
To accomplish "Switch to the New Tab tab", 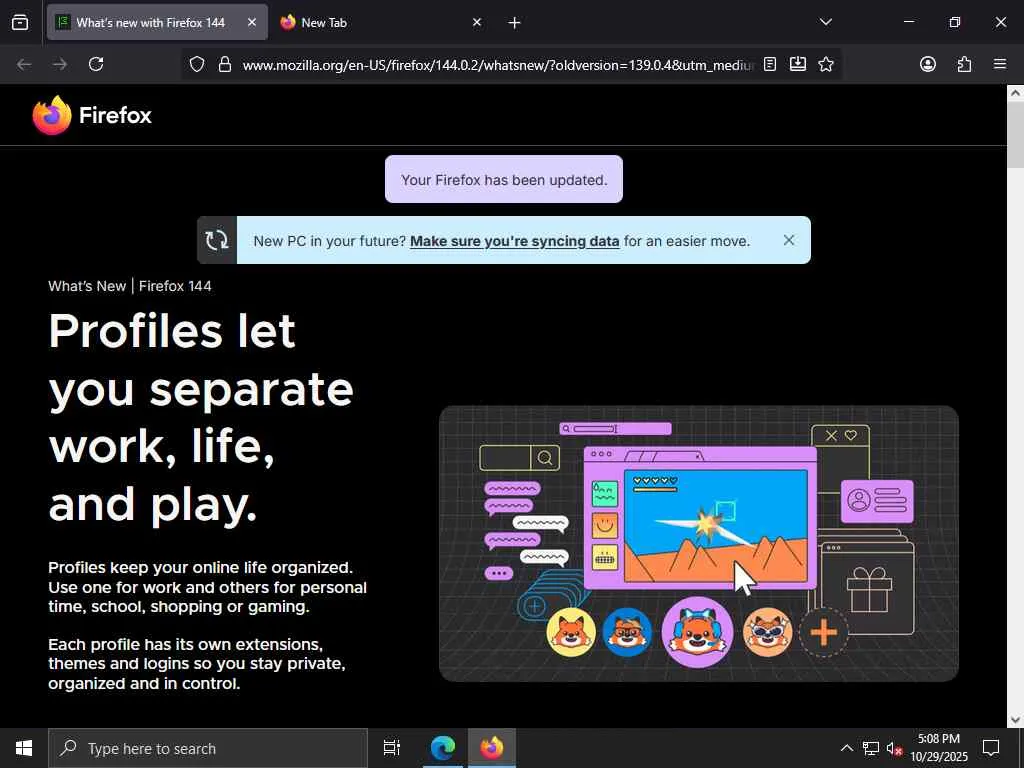I will pos(381,22).
